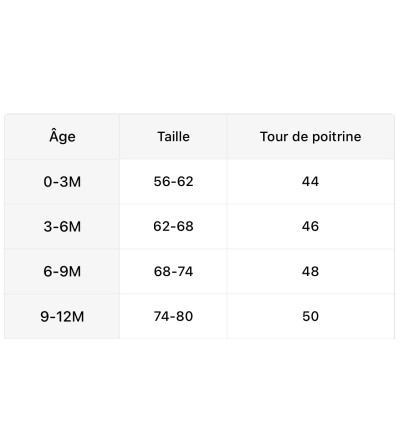This screenshot has width=400, height=447.
Task: Click the 12M text in last row
Action: (71, 316)
